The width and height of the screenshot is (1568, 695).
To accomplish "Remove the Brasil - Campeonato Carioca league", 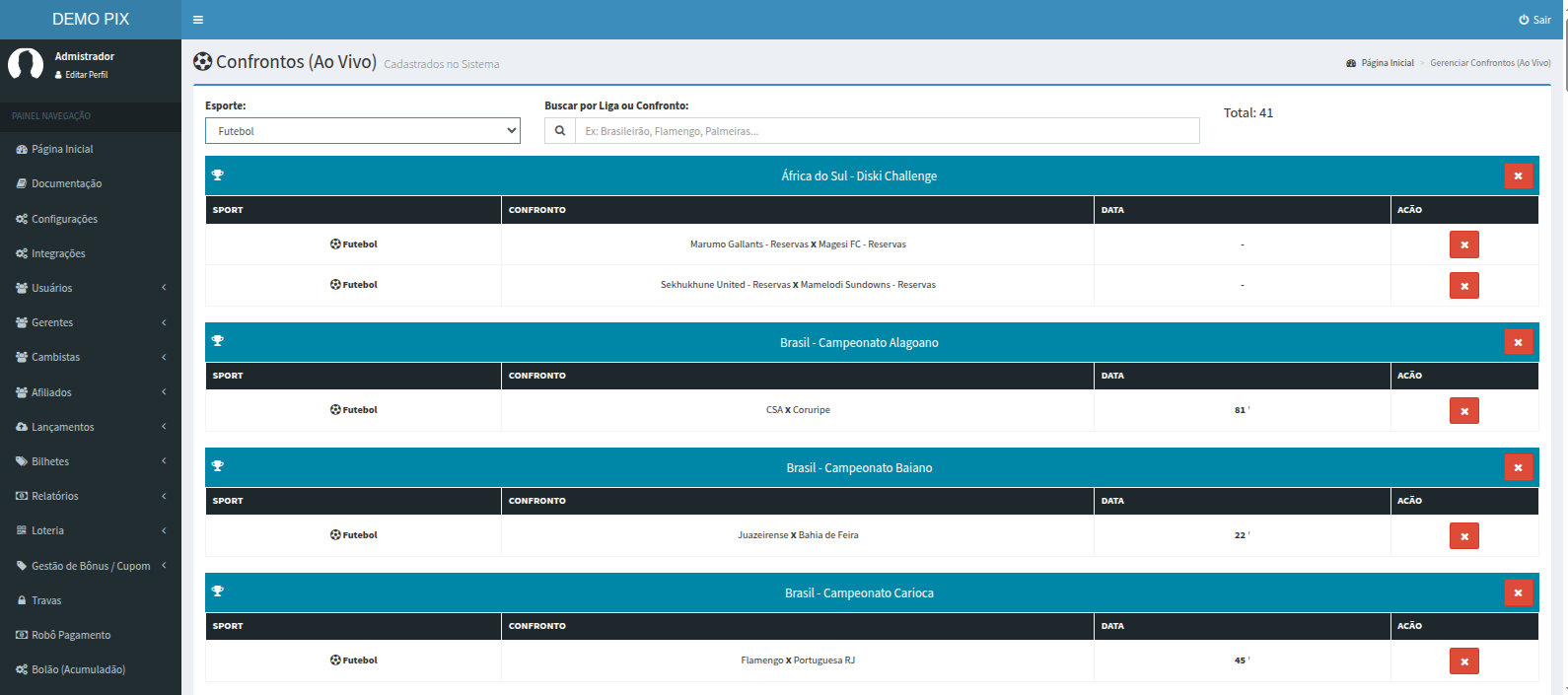I will [x=1518, y=593].
